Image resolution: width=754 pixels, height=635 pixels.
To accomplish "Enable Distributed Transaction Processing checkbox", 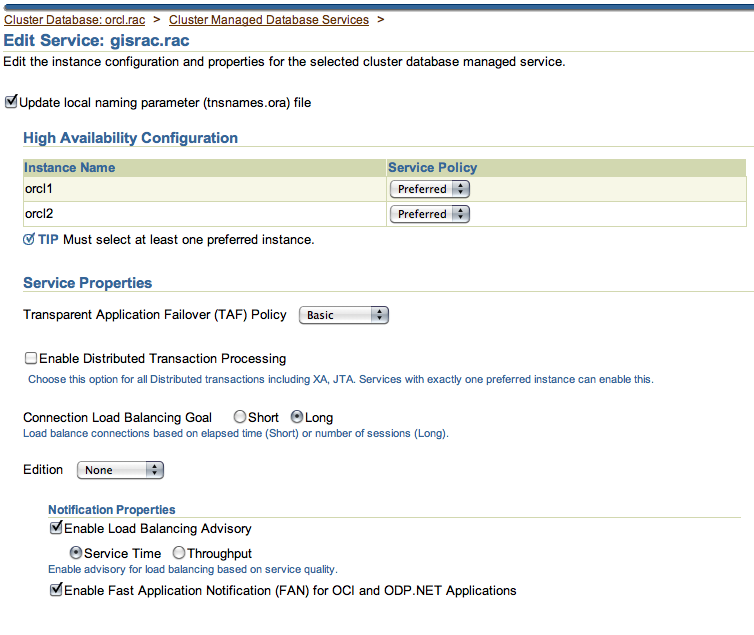I will pos(31,358).
